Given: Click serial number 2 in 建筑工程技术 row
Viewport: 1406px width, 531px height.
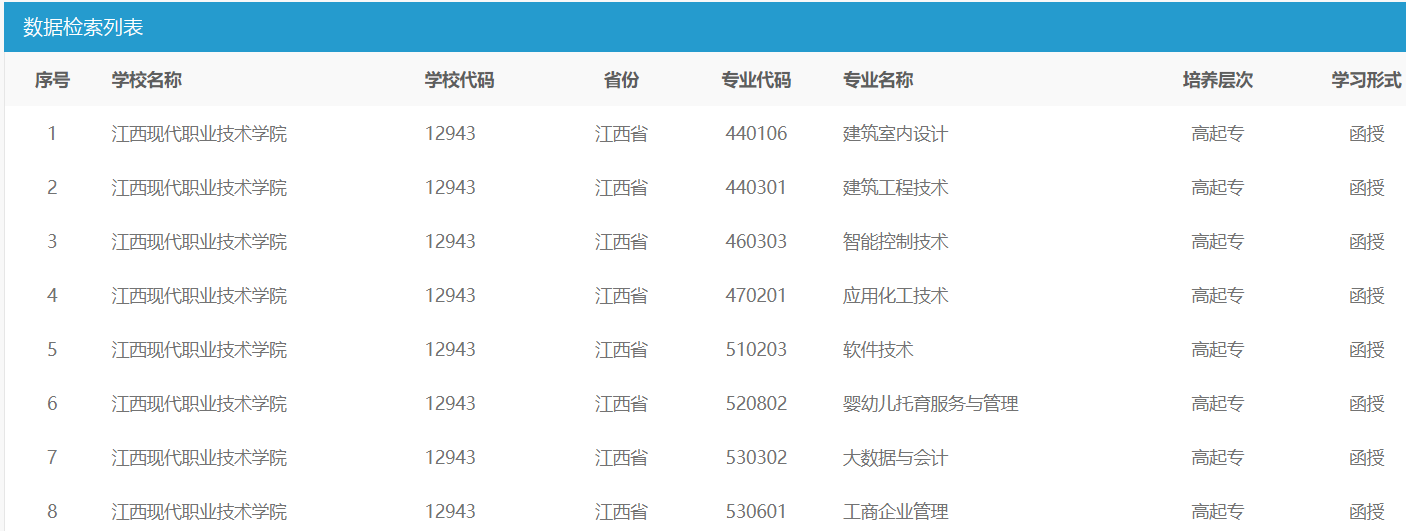Looking at the screenshot, I should click(52, 187).
